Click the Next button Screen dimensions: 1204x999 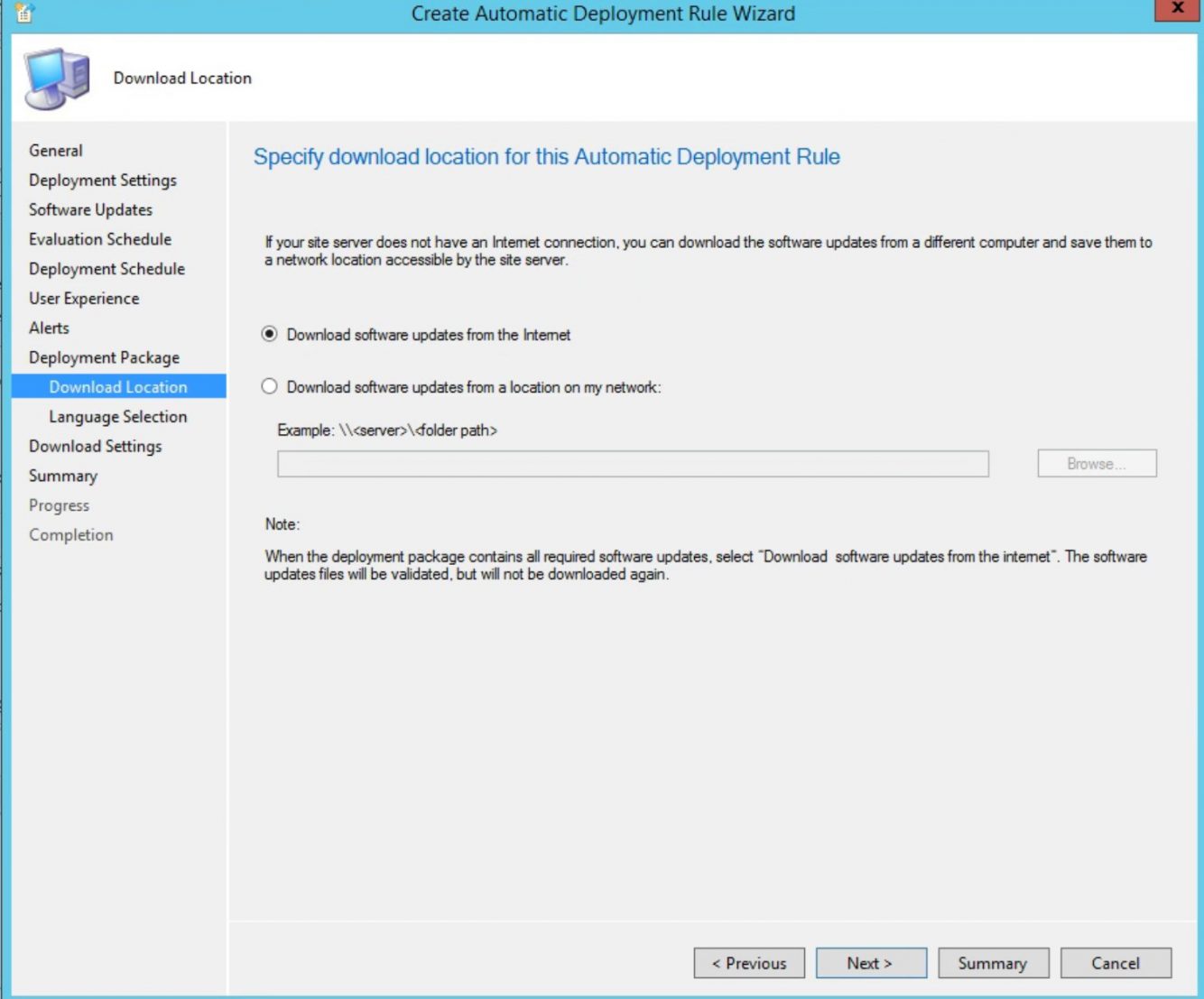click(869, 963)
